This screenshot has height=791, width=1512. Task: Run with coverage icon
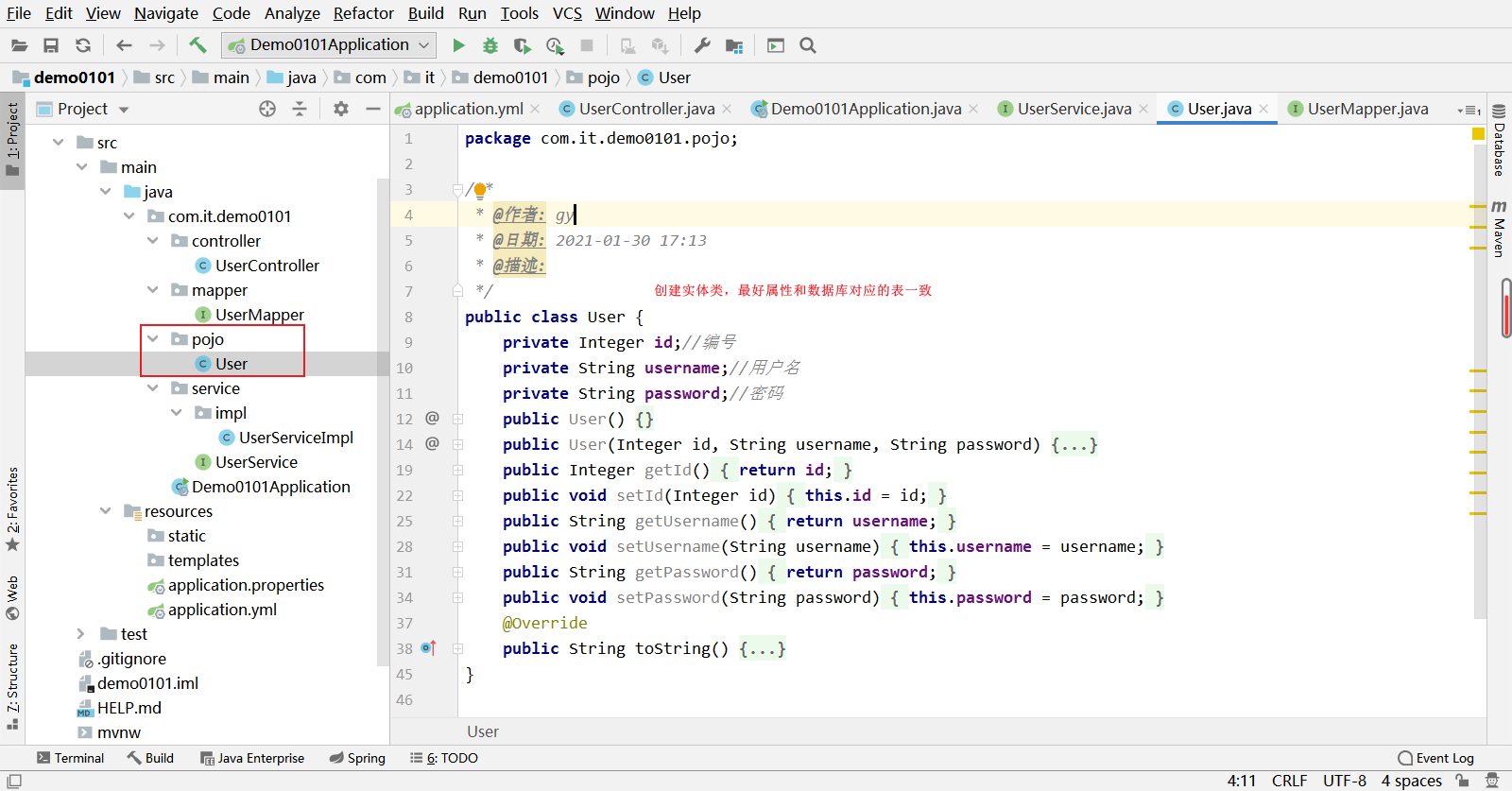point(522,45)
